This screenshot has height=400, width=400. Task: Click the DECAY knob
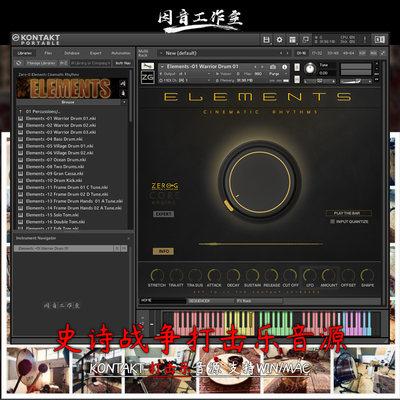[x=233, y=275]
